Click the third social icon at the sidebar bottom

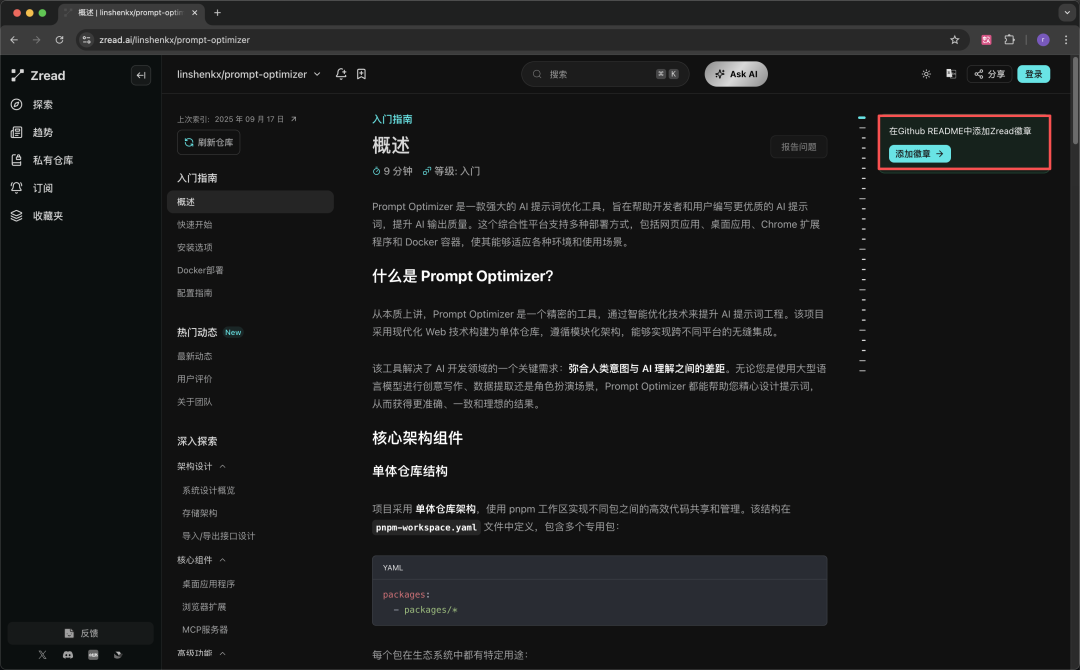(x=93, y=655)
